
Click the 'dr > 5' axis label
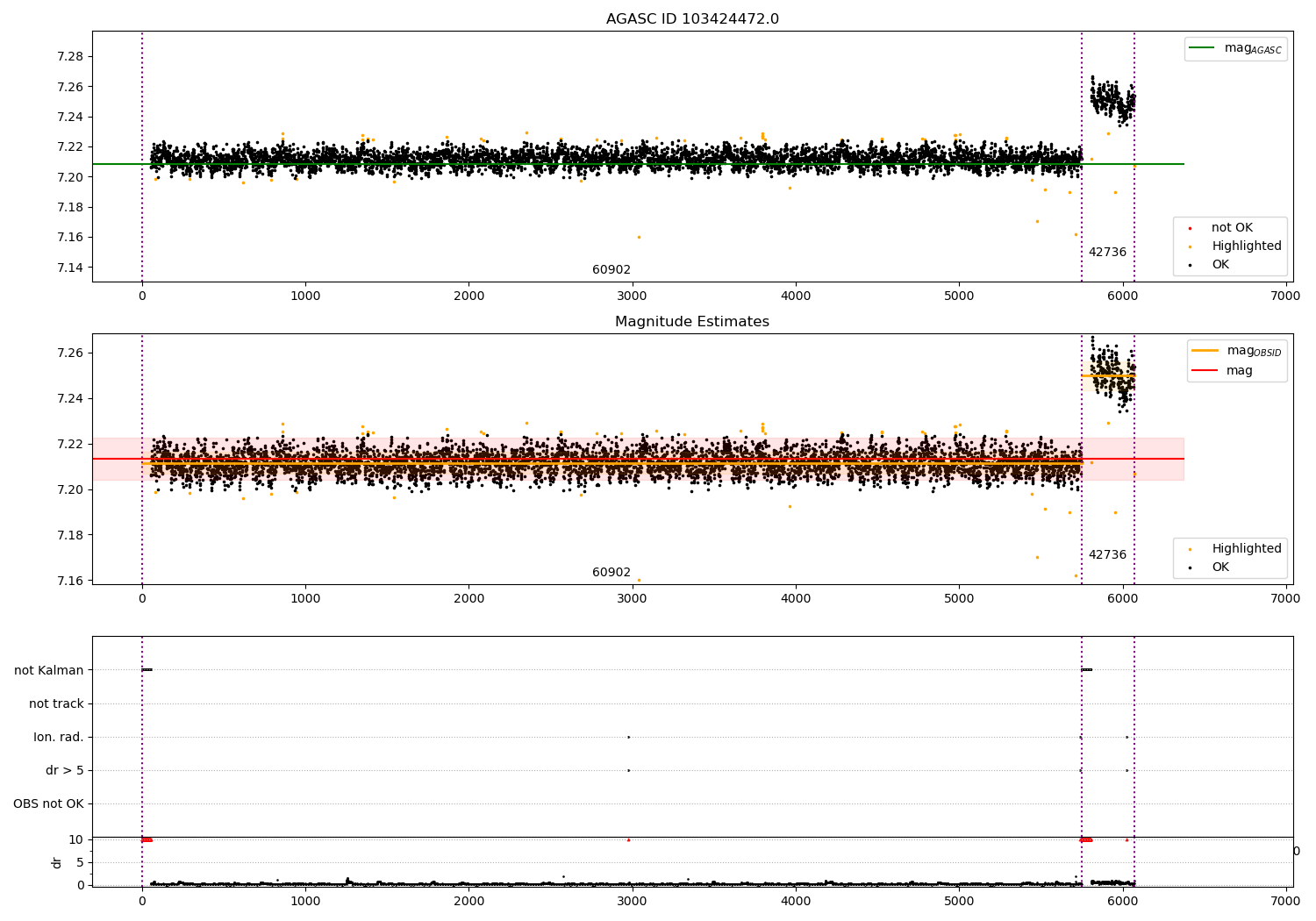[x=65, y=771]
